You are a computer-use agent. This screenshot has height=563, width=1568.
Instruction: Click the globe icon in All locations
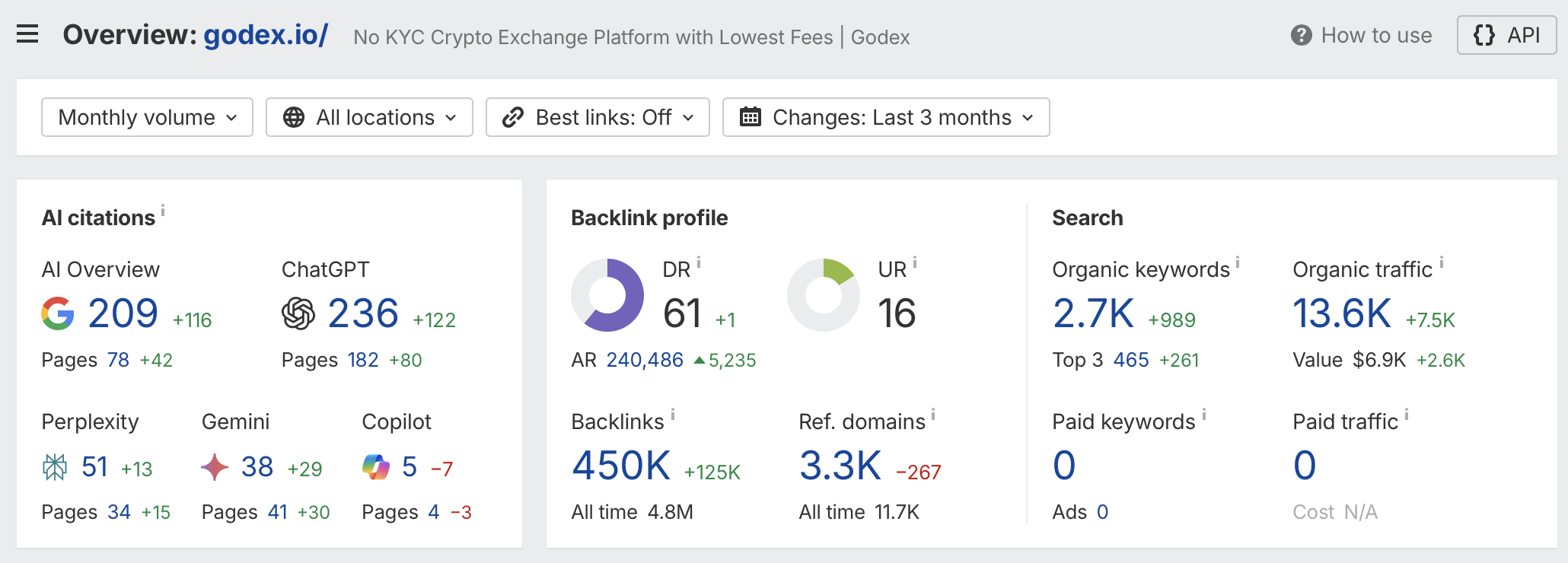coord(294,117)
